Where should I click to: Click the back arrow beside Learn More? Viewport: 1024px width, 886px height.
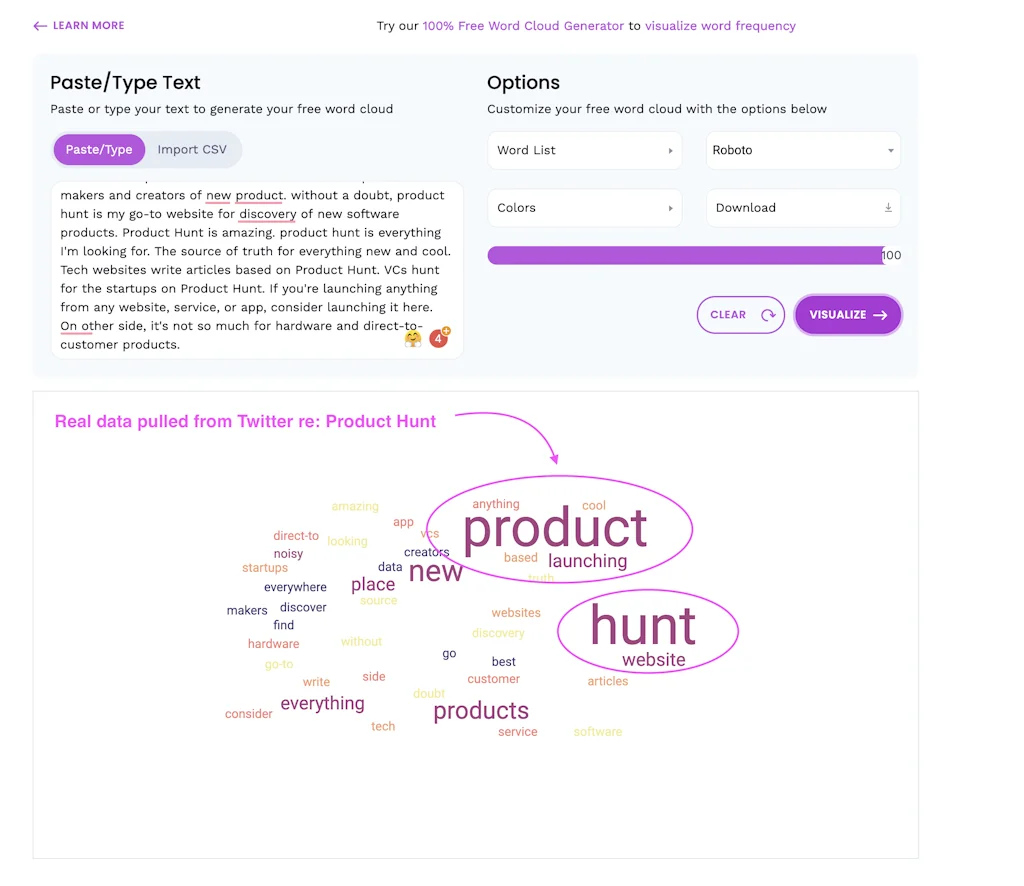[40, 26]
